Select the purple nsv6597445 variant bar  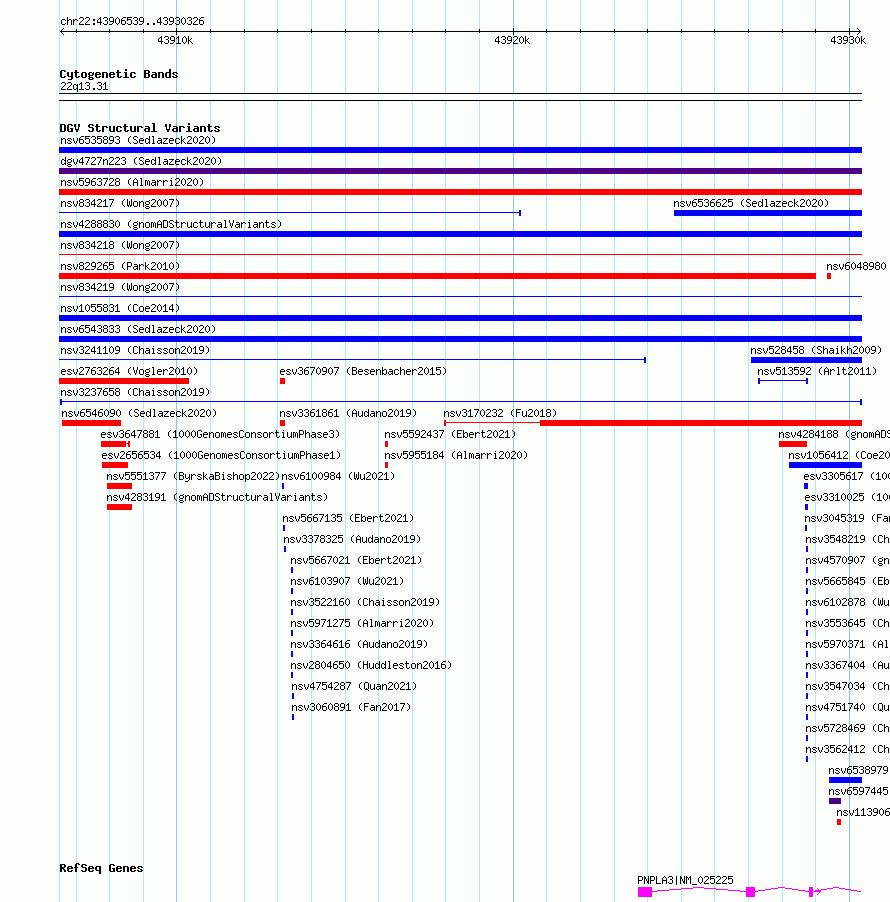(x=835, y=801)
